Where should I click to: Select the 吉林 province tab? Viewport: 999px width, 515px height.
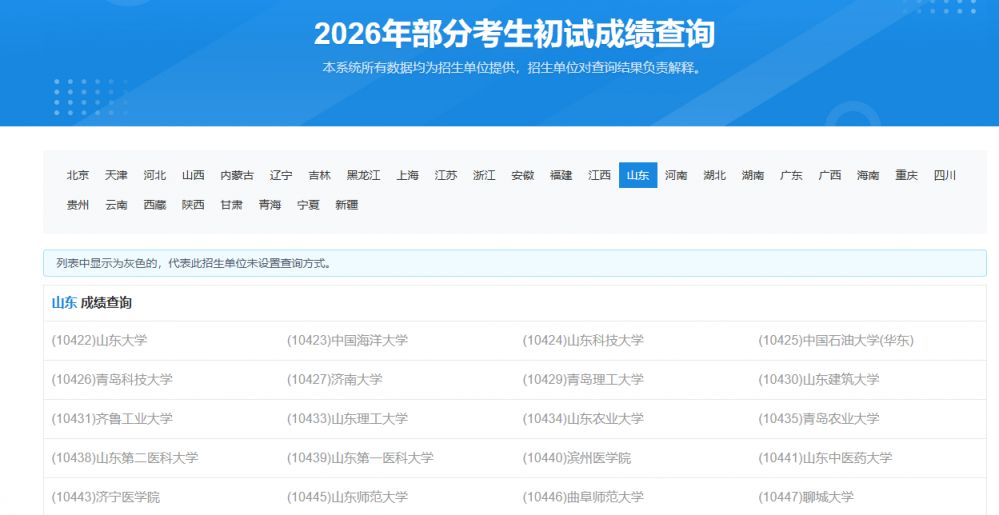(319, 175)
